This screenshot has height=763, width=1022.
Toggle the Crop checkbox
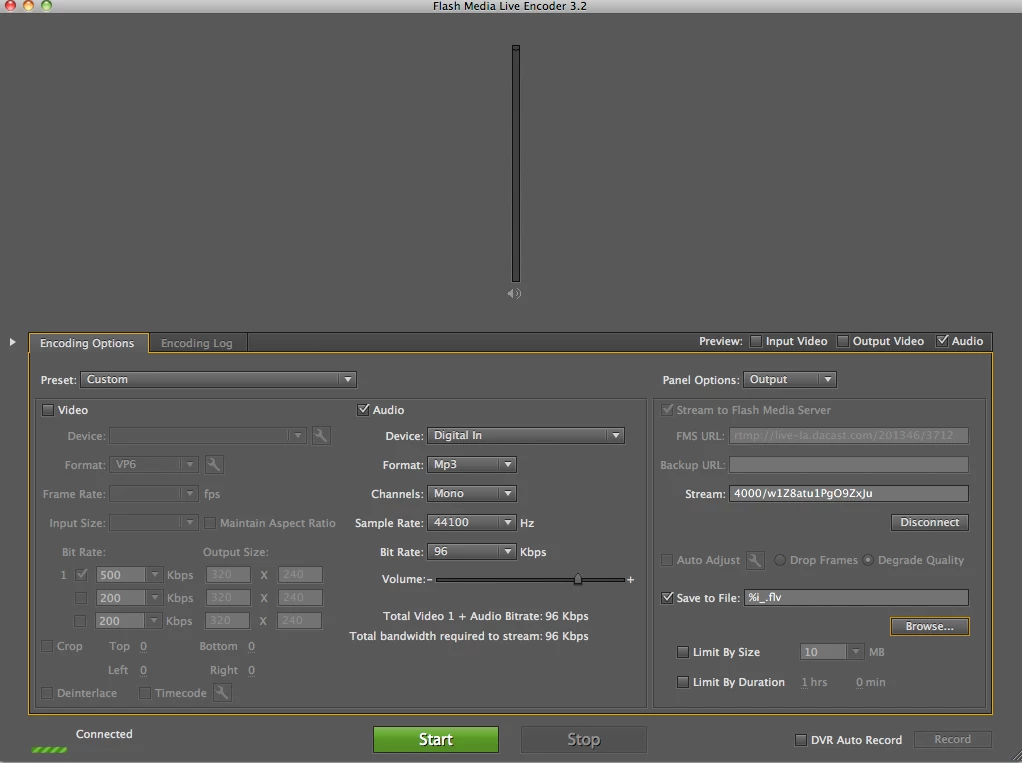[47, 646]
